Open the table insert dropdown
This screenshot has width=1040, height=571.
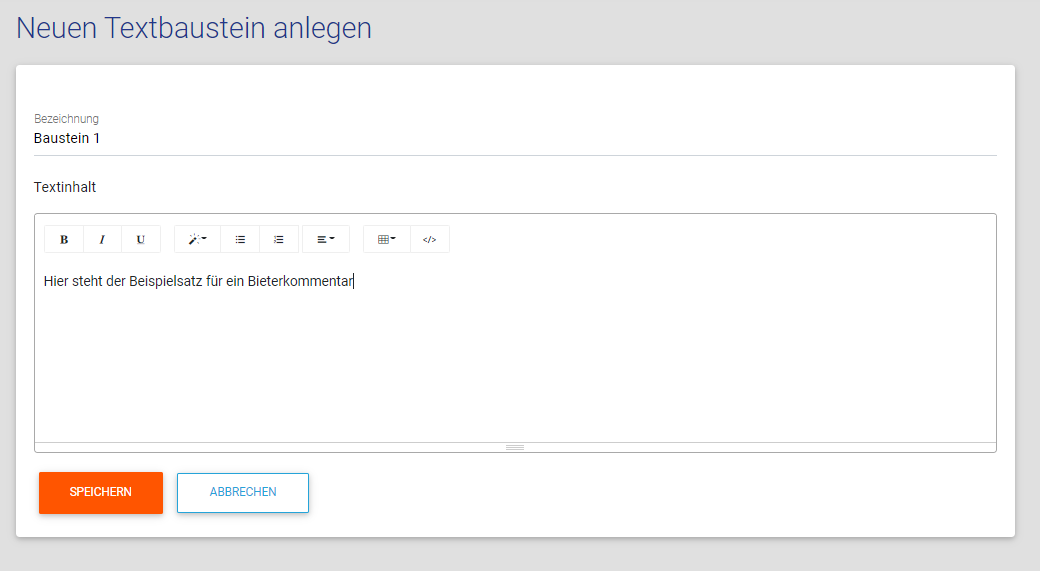coord(386,240)
